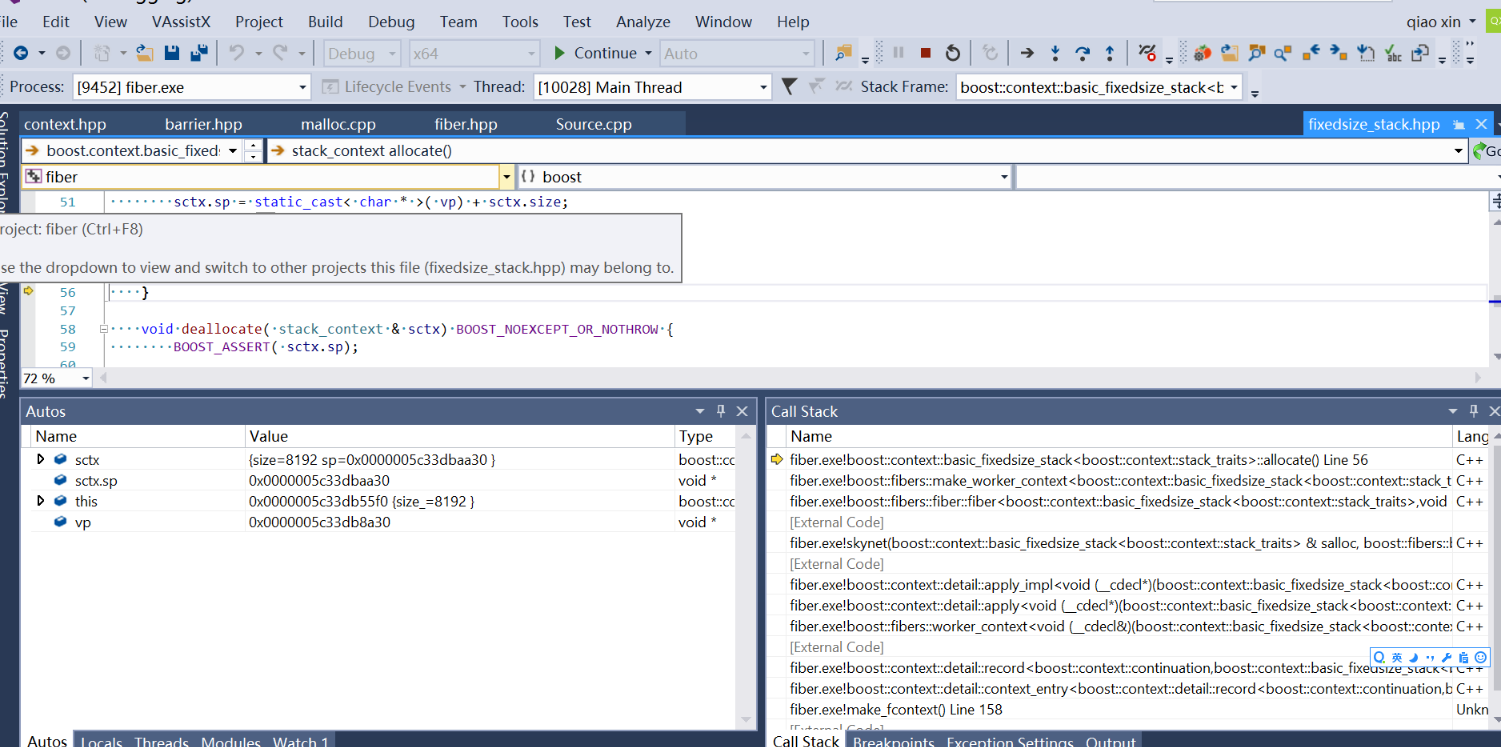Viewport: 1501px width, 747px height.
Task: Expand the sctx variable in Autos
Action: [x=40, y=459]
